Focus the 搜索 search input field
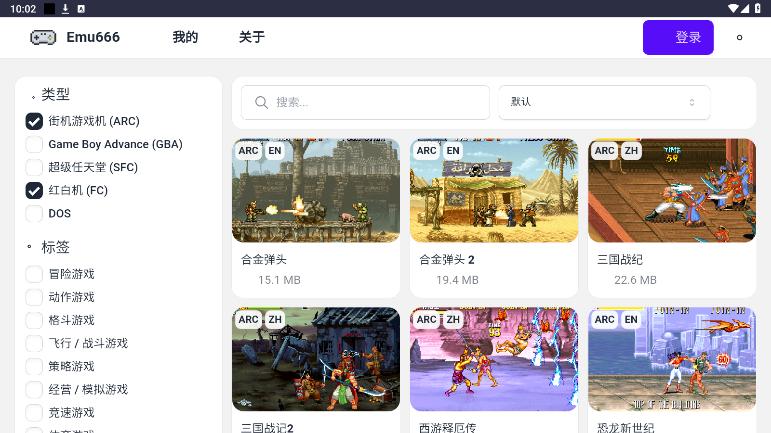Screen dimensions: 771x433 (365, 102)
